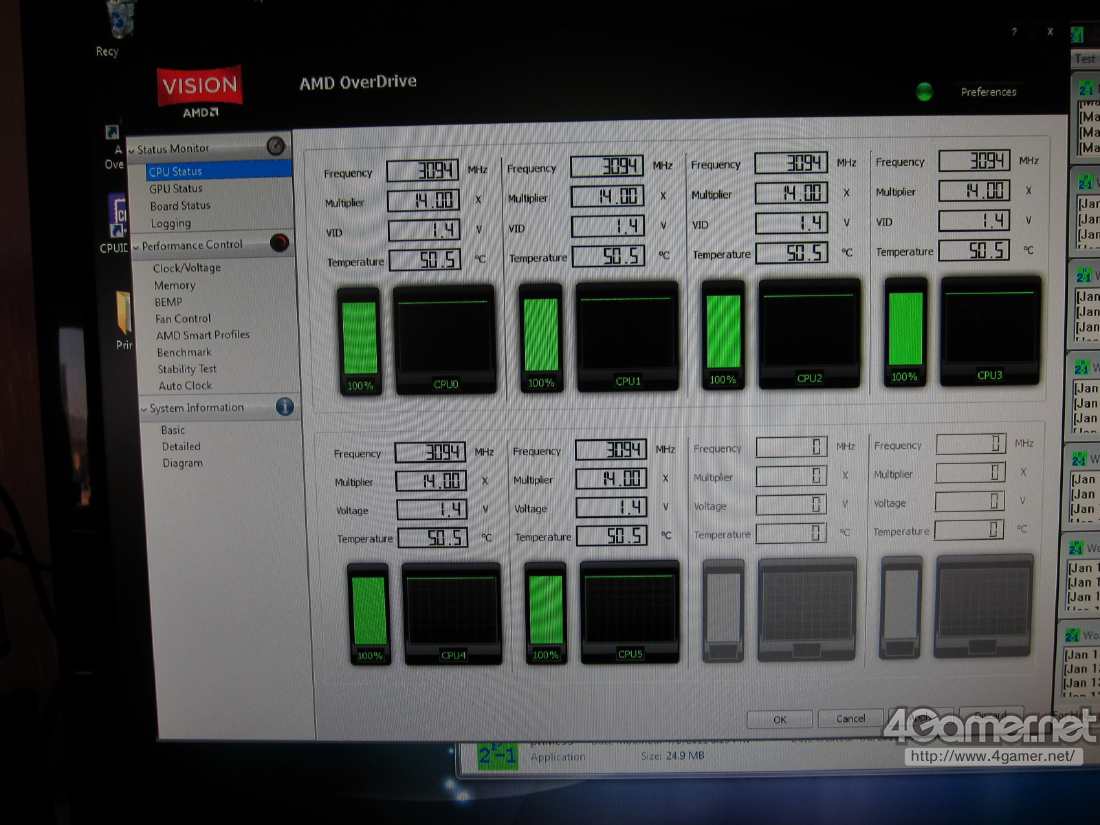Click the CPU2 100% load bar
The width and height of the screenshot is (1100, 825).
723,335
